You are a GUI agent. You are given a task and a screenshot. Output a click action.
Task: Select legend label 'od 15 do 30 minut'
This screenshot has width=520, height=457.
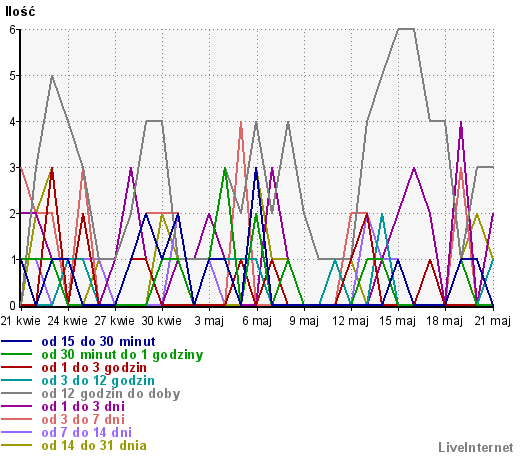click(x=98, y=342)
